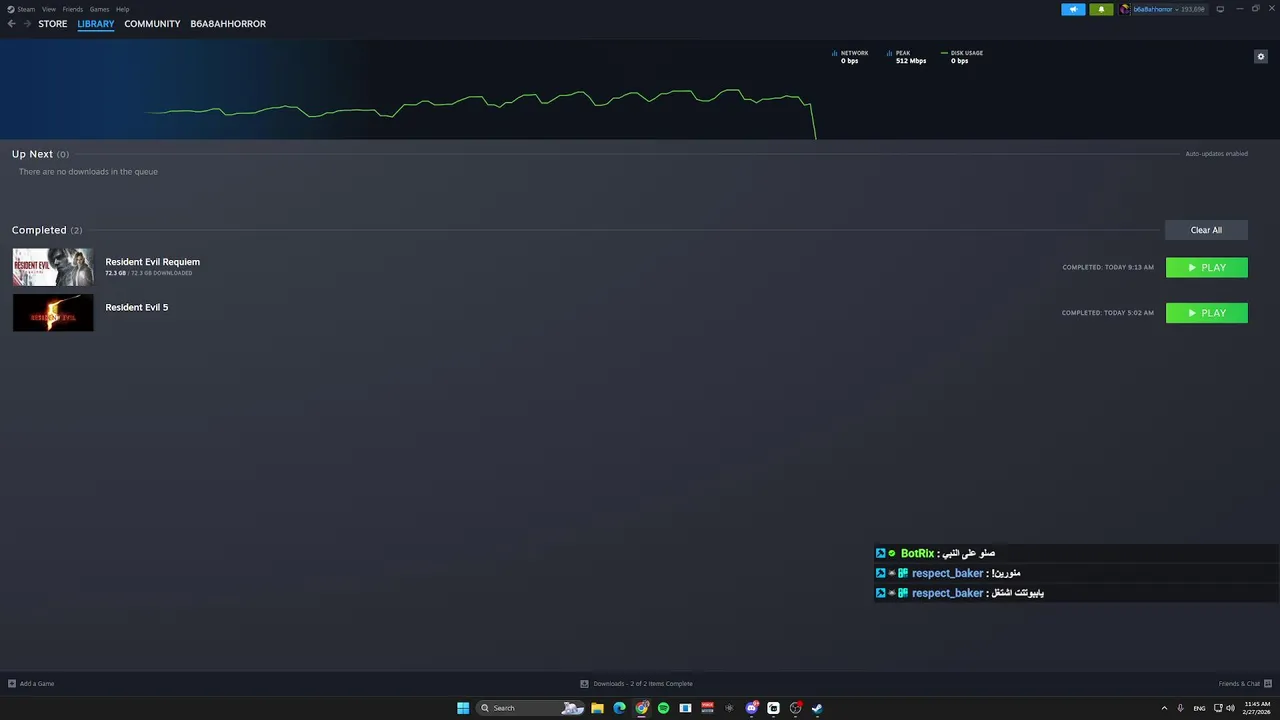Open the Windows Start menu
This screenshot has height=720, width=1280.
pyautogui.click(x=463, y=708)
